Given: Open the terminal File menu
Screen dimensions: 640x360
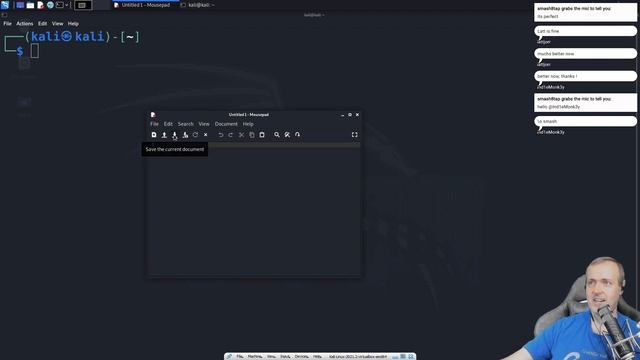Looking at the screenshot, I should click(x=7, y=24).
